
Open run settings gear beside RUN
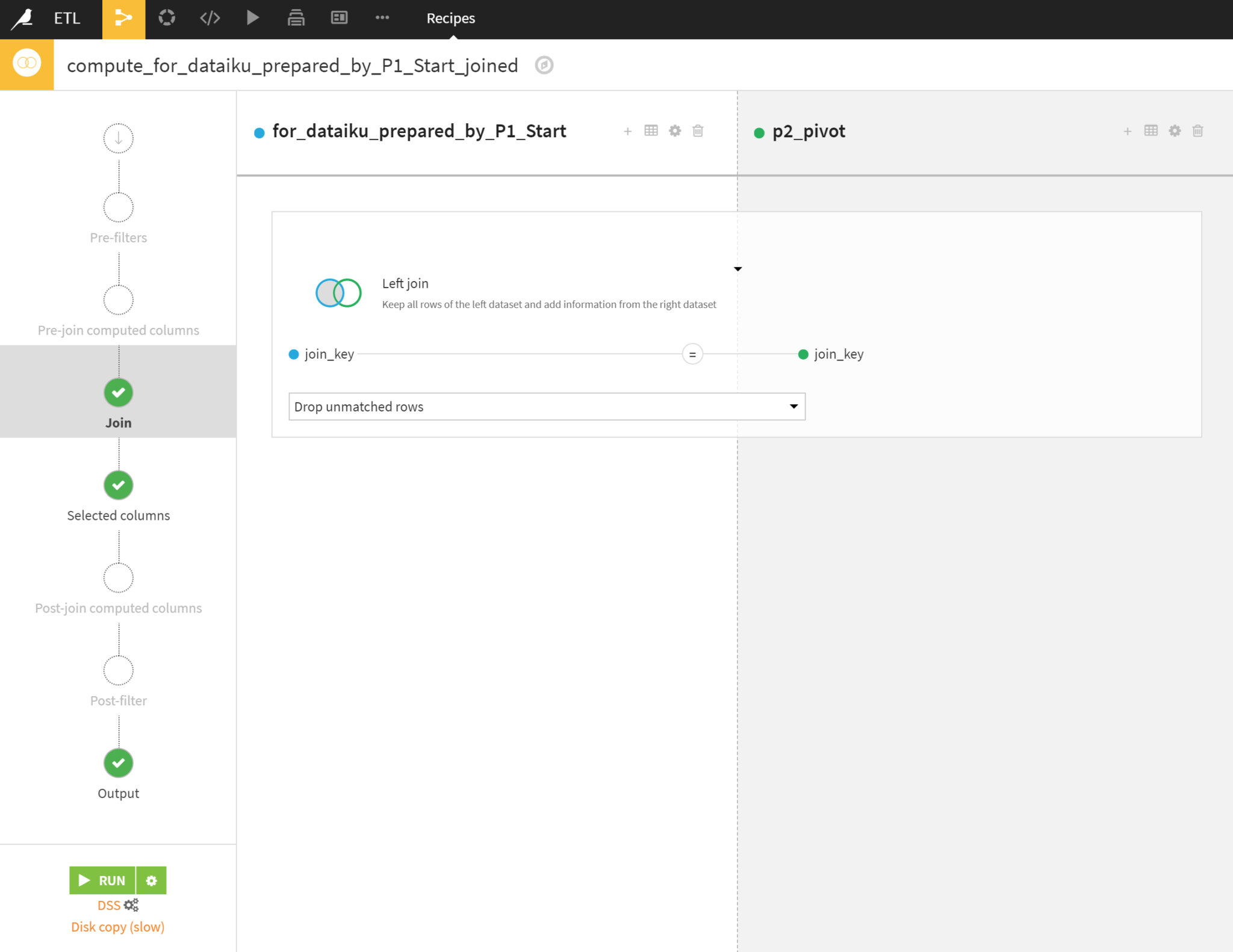(151, 880)
